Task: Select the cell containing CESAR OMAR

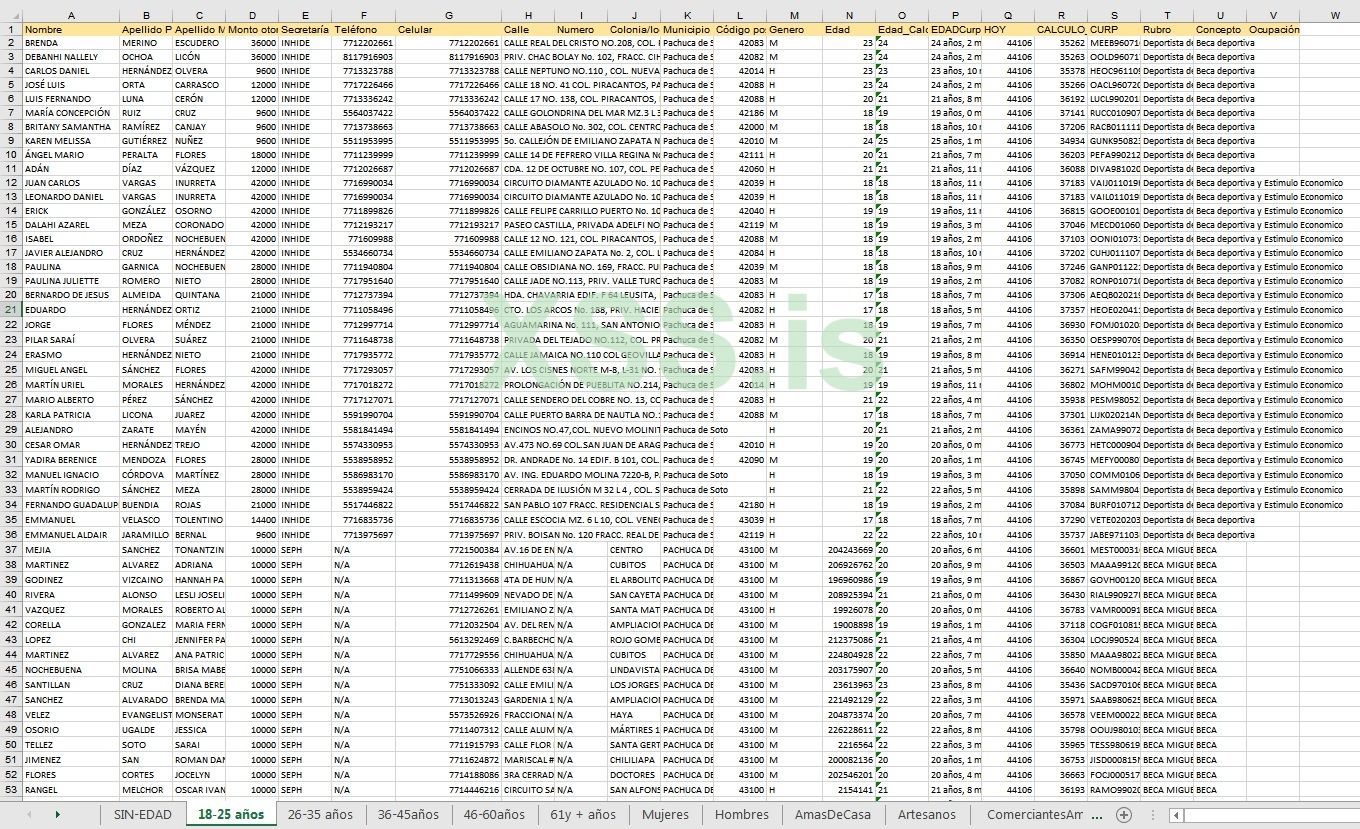Action: coord(71,444)
